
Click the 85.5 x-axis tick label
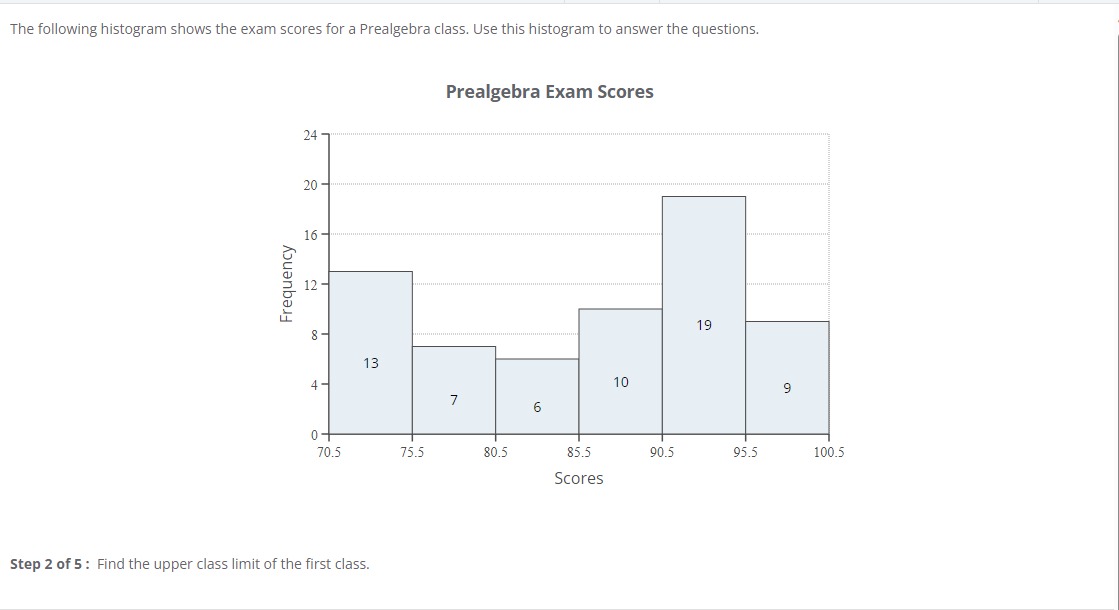579,452
